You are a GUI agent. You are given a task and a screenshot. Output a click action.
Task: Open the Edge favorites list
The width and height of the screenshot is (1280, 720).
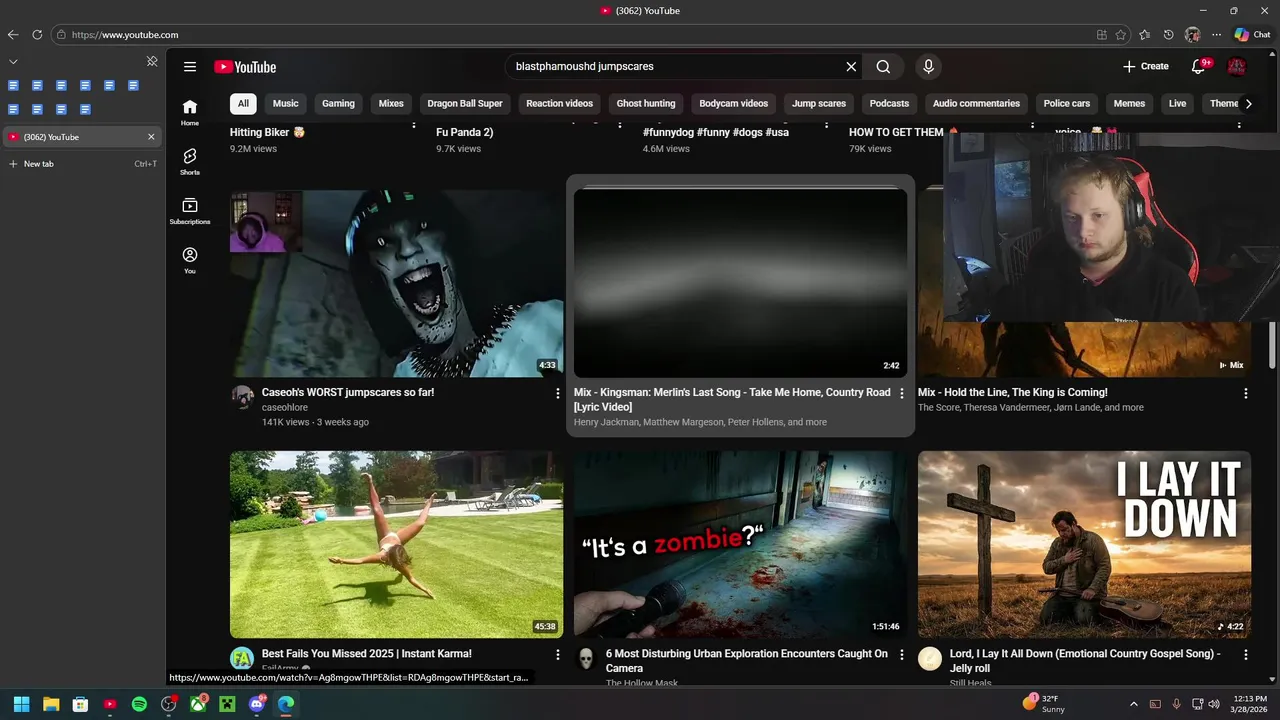(1145, 34)
